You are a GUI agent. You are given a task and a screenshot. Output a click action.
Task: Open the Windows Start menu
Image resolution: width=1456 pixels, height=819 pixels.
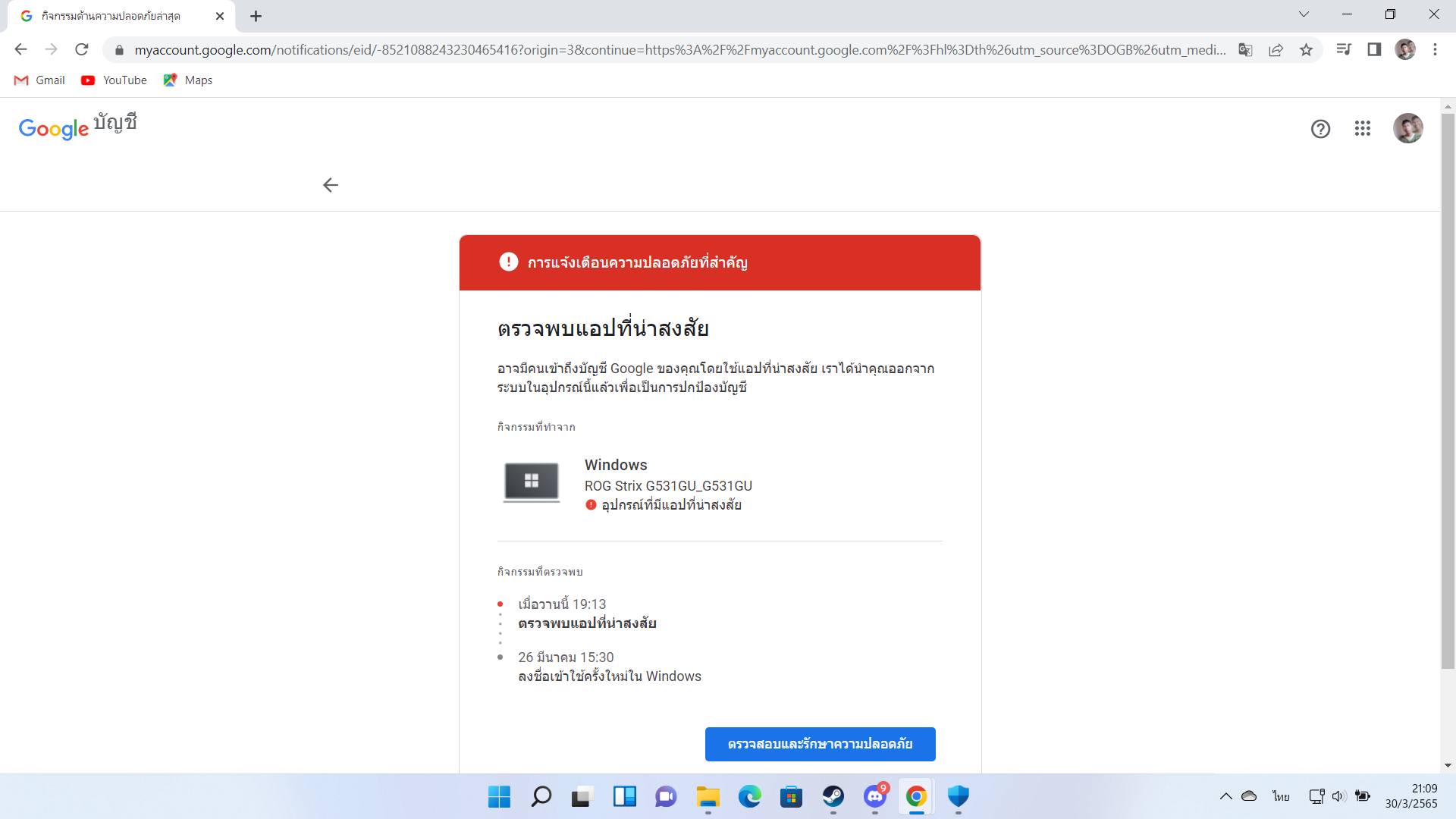499,796
